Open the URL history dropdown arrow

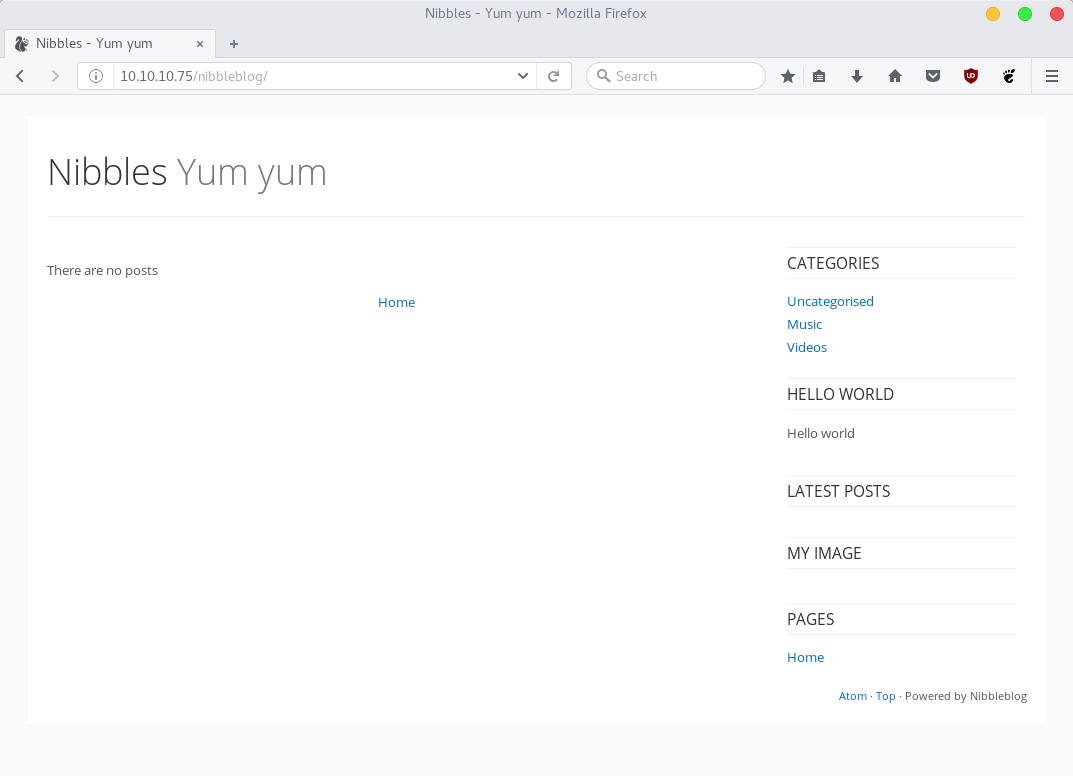523,76
